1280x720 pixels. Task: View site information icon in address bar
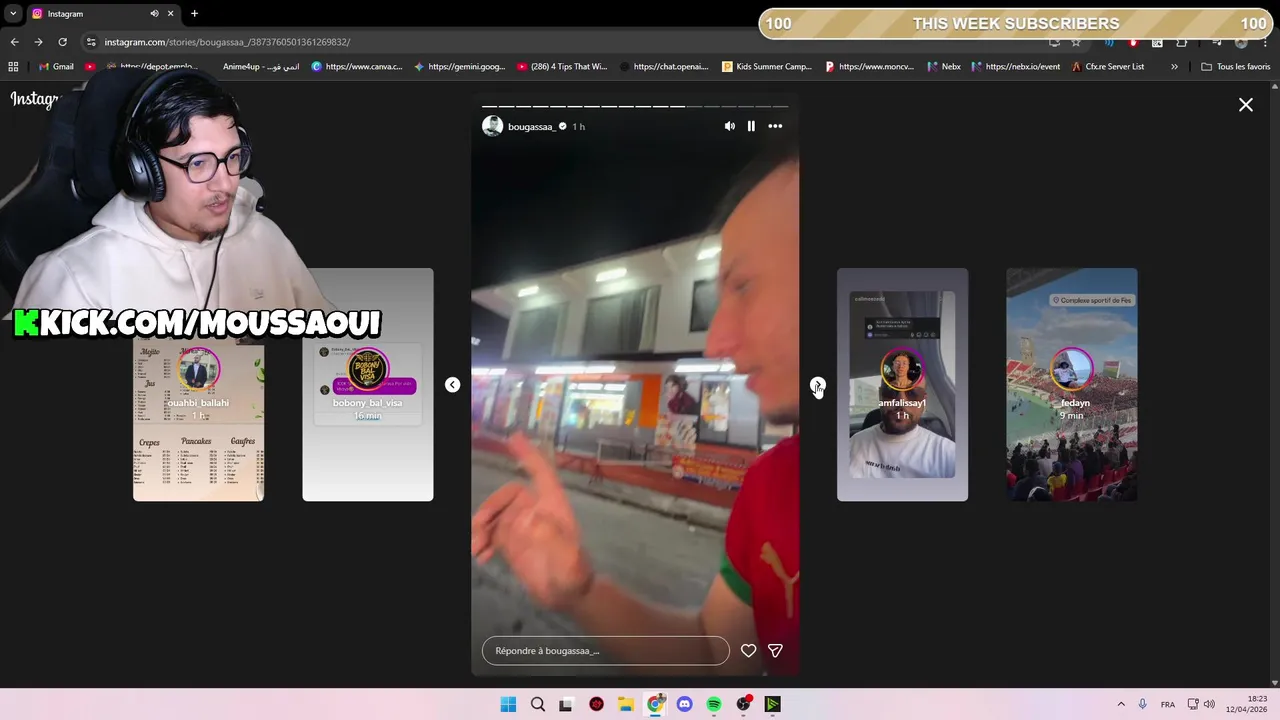click(x=91, y=42)
